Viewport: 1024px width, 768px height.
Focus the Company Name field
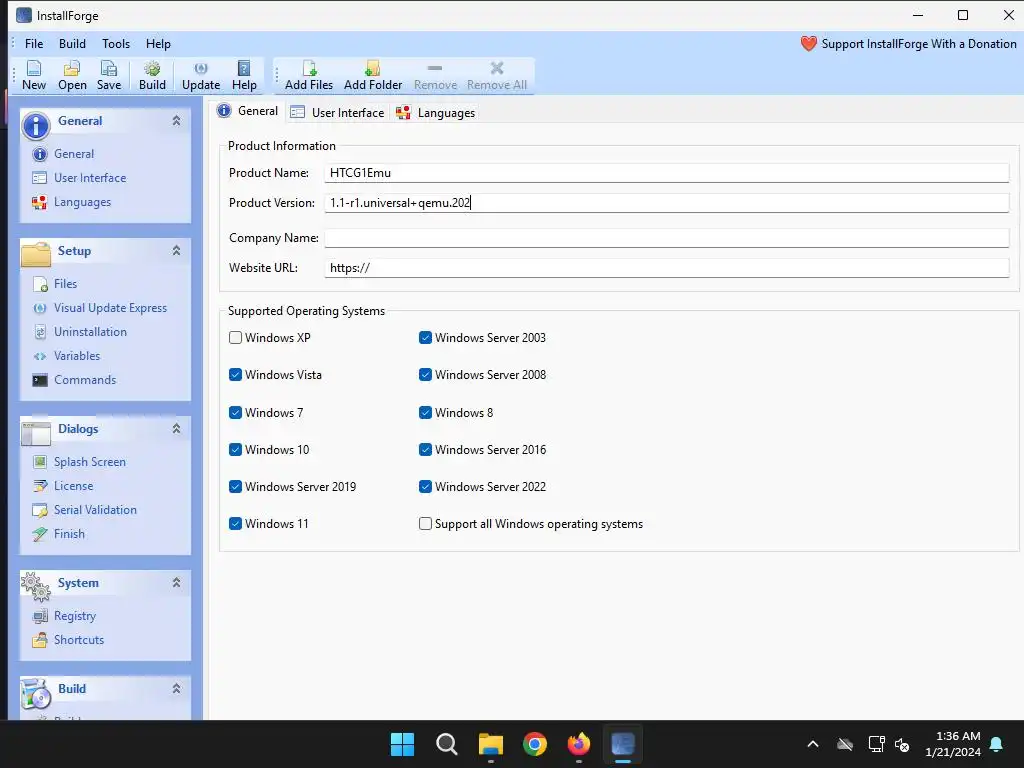[667, 238]
